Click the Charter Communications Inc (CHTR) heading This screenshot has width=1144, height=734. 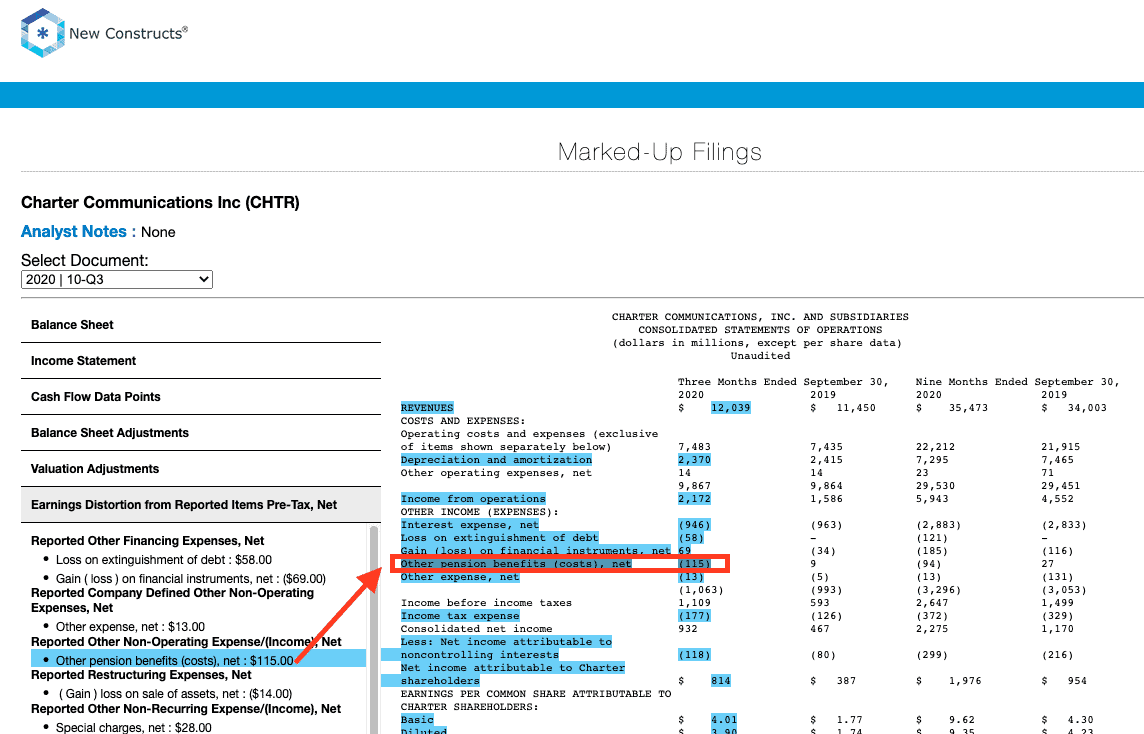[x=161, y=203]
